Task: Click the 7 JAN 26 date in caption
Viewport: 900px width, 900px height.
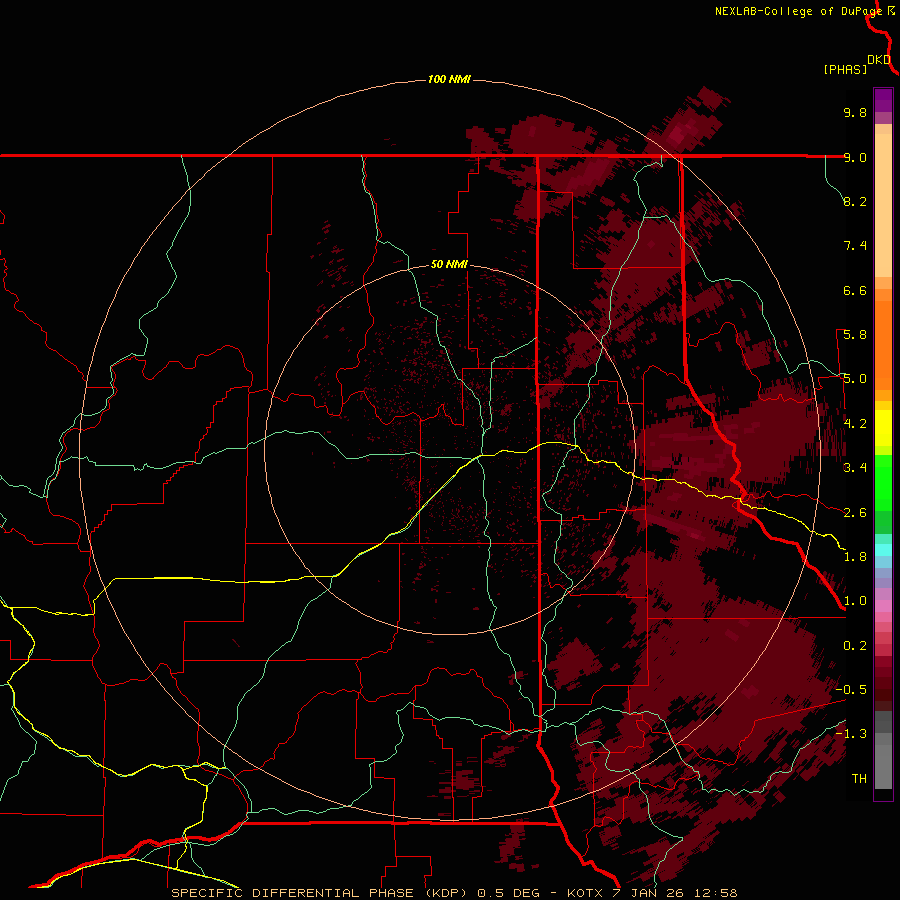Action: pyautogui.click(x=650, y=893)
